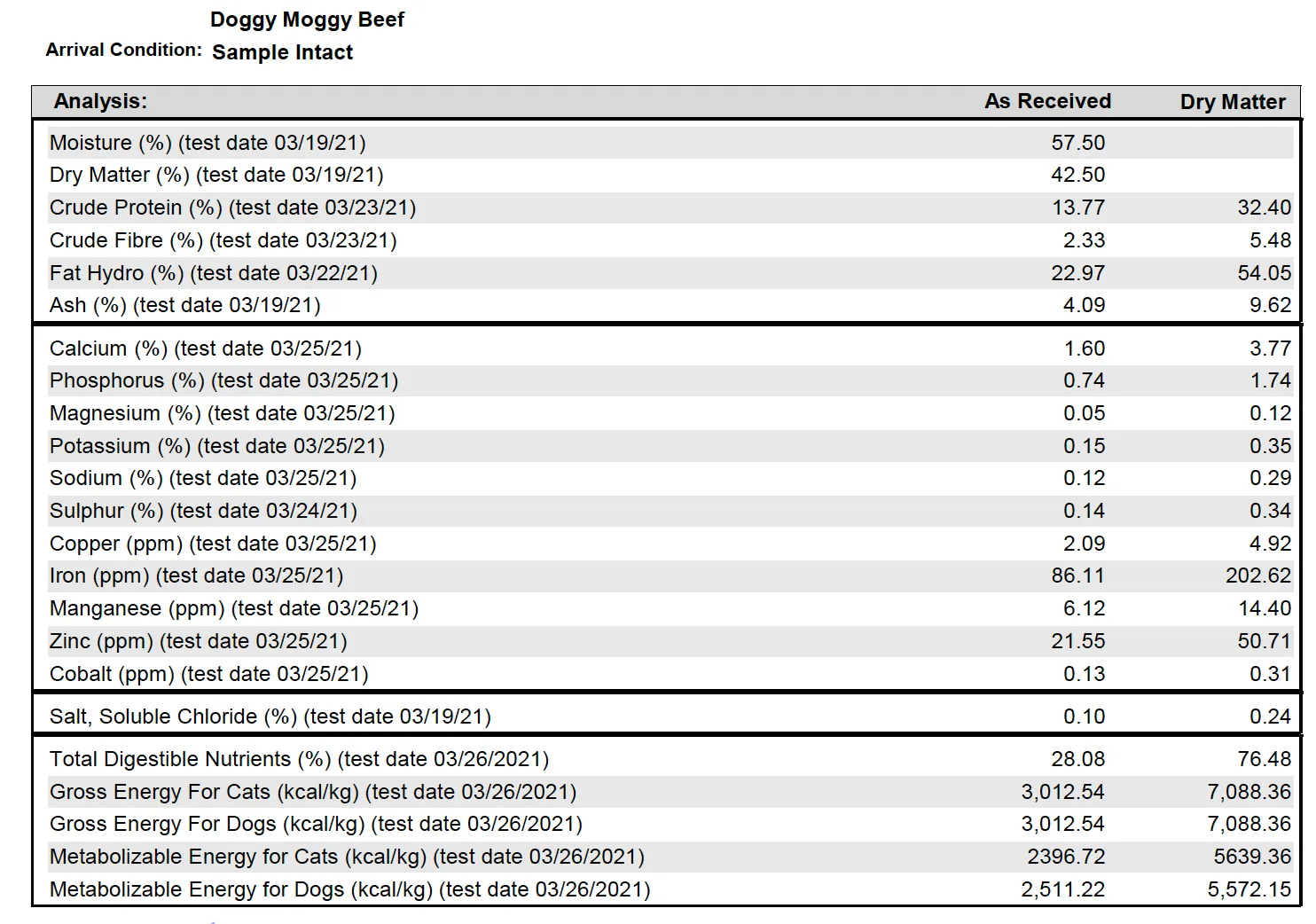
Task: Click the As Received column header
Action: tap(1047, 101)
